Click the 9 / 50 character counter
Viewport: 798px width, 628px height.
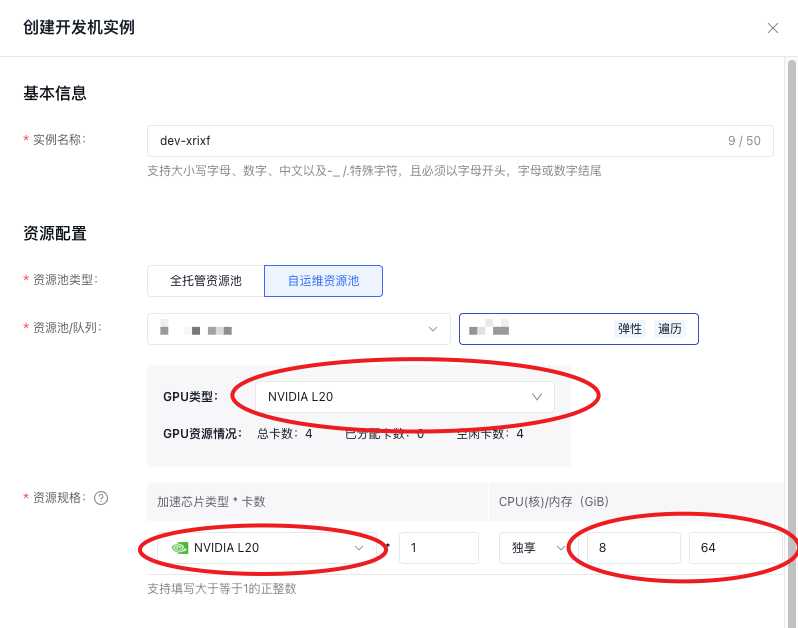coord(743,141)
